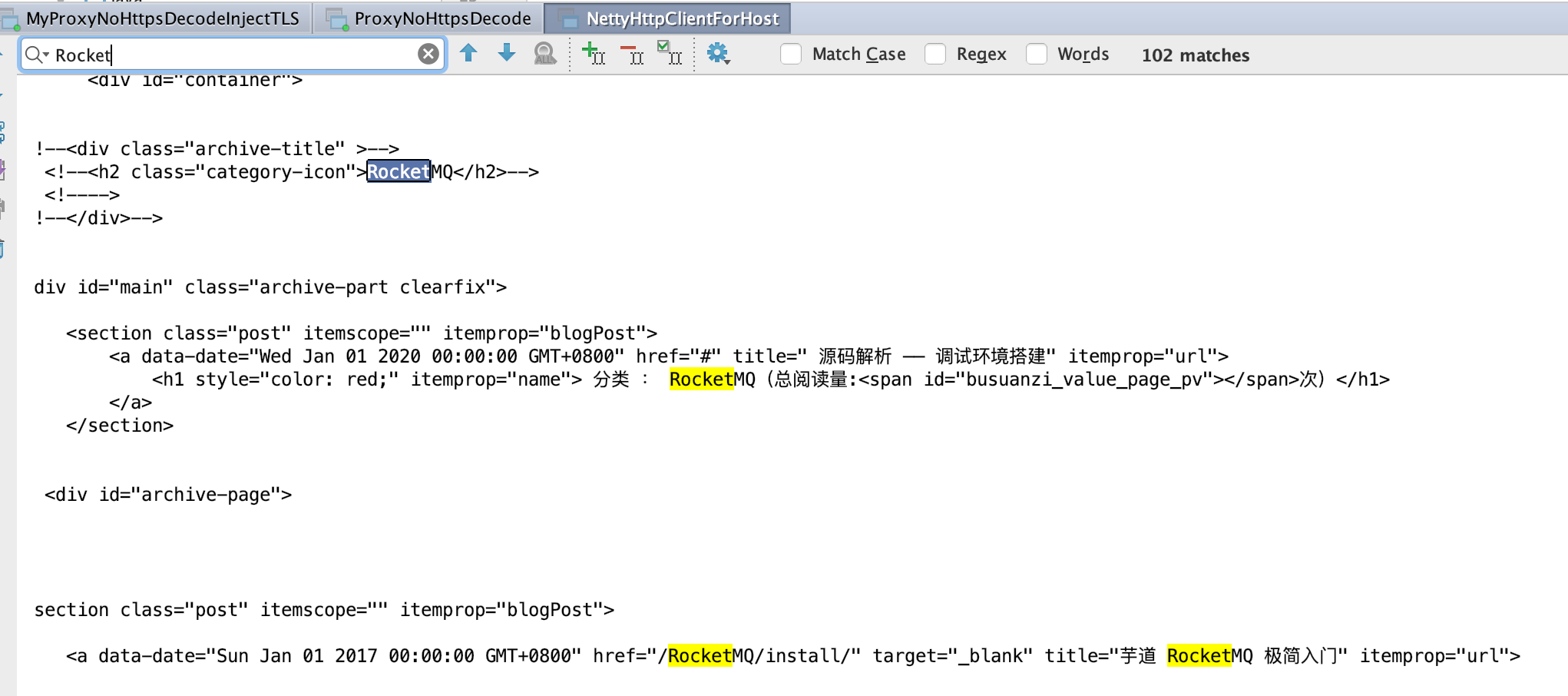Screen dimensions: 1568x696
Task: Click the closing "</section>" tag line
Action: tap(120, 425)
